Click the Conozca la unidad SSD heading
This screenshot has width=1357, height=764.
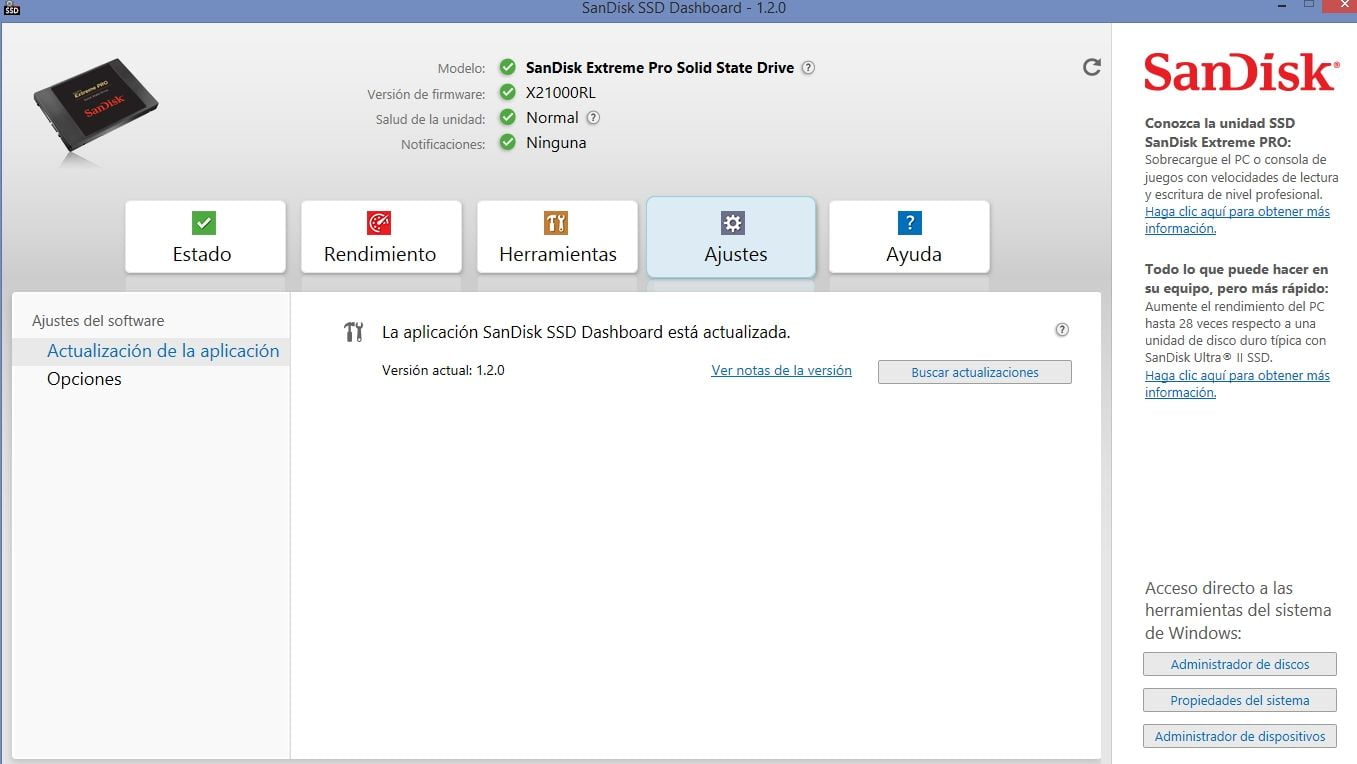click(x=1220, y=132)
